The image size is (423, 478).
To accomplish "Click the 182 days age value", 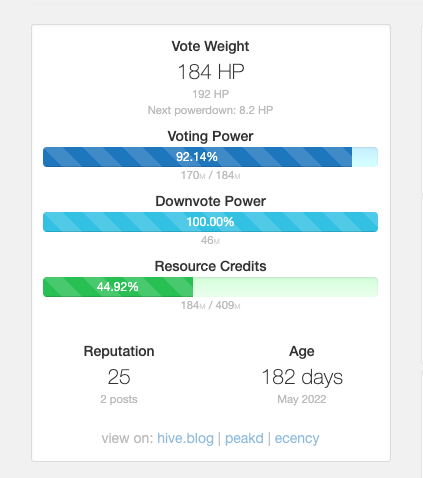I will pos(302,377).
